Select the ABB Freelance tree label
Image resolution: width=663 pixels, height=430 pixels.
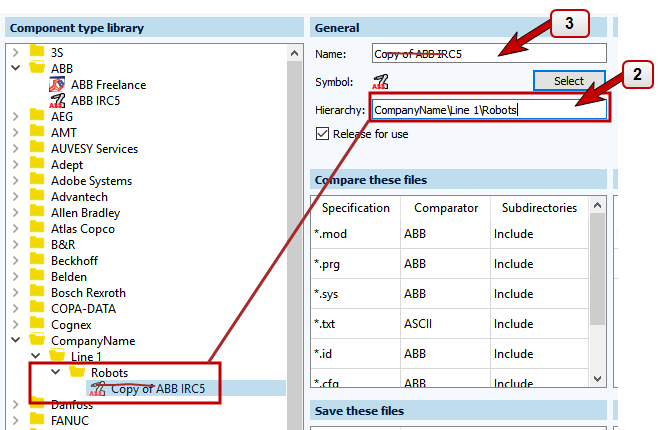tap(109, 85)
